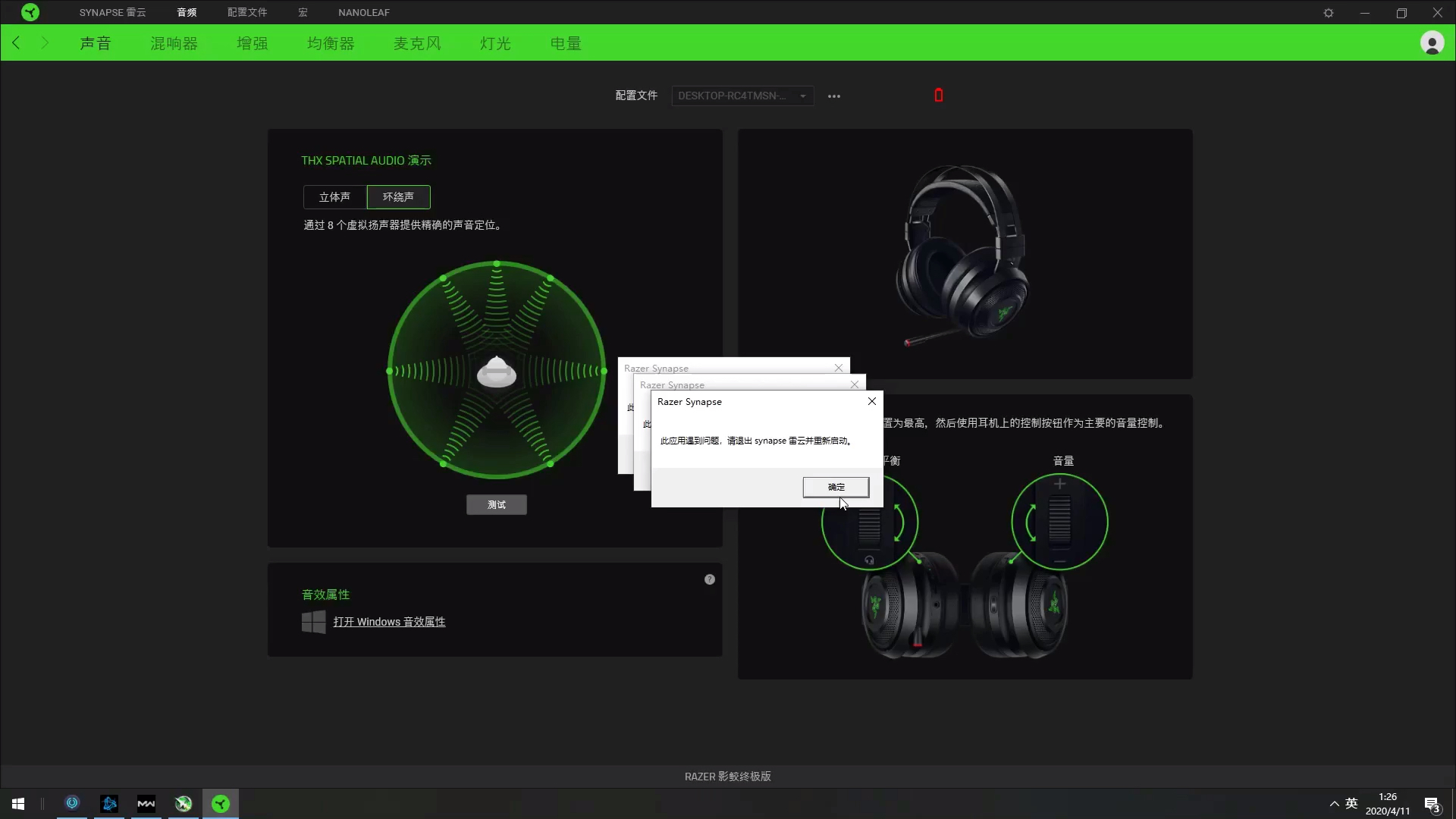
Task: Close the front Razer Synapse dialog
Action: pyautogui.click(x=872, y=401)
